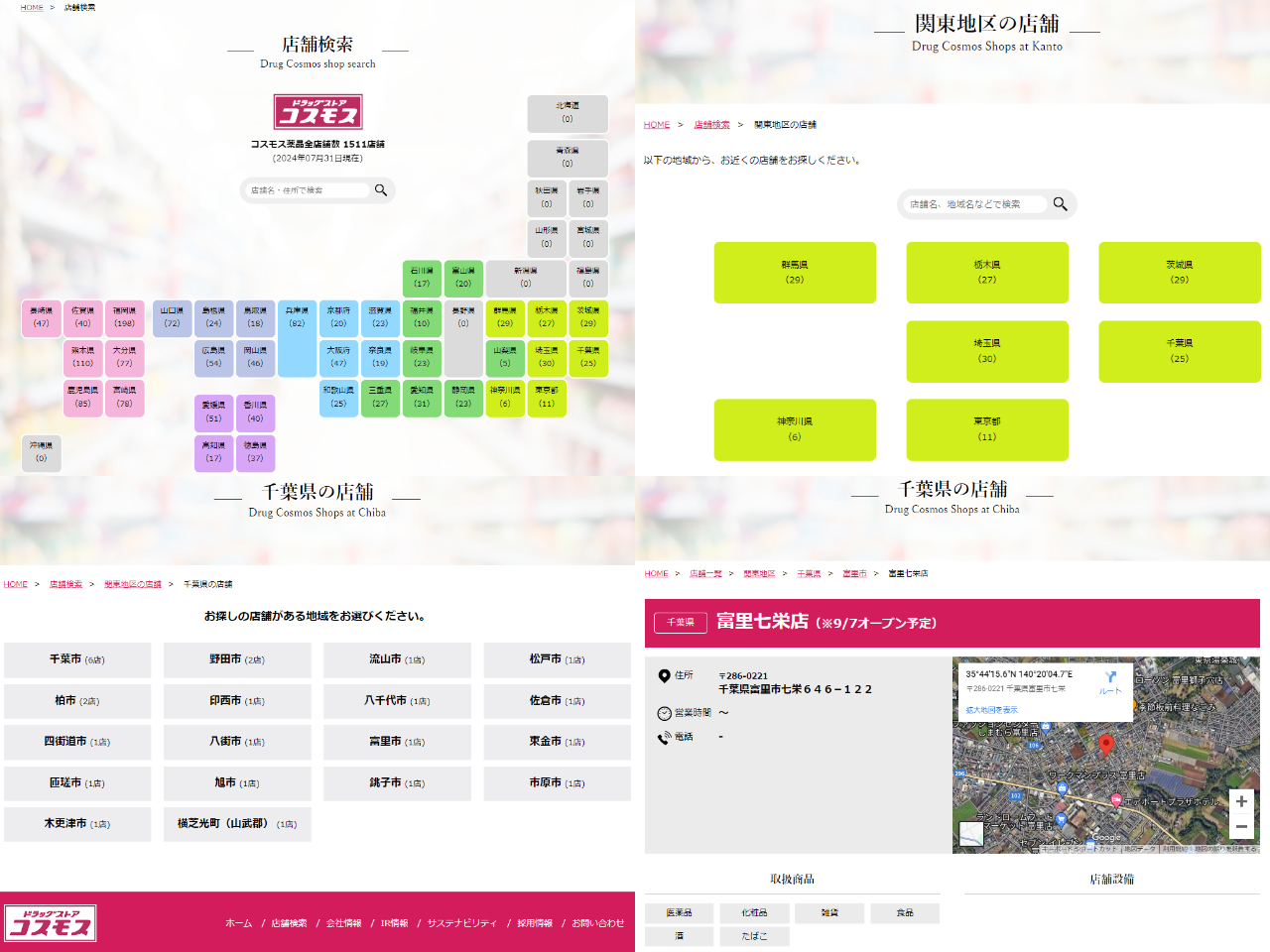Select 大阪府 (47) tile on Japan map
The height and width of the screenshot is (952, 1270).
coord(338,358)
